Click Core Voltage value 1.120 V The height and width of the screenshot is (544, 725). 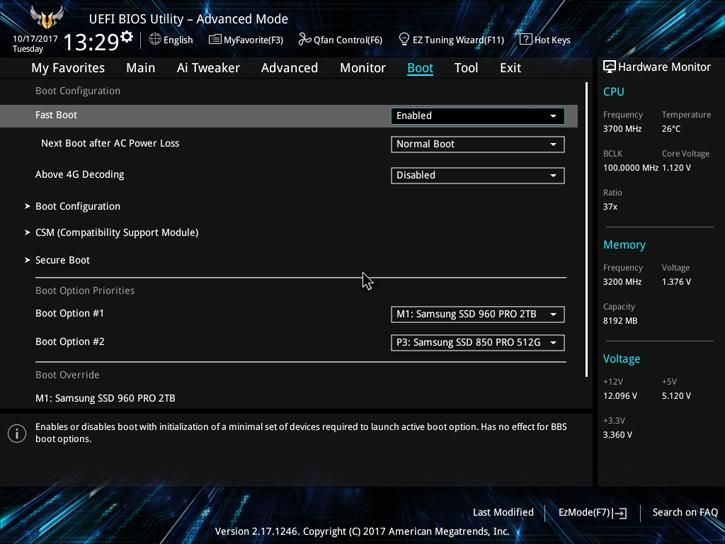(x=676, y=168)
